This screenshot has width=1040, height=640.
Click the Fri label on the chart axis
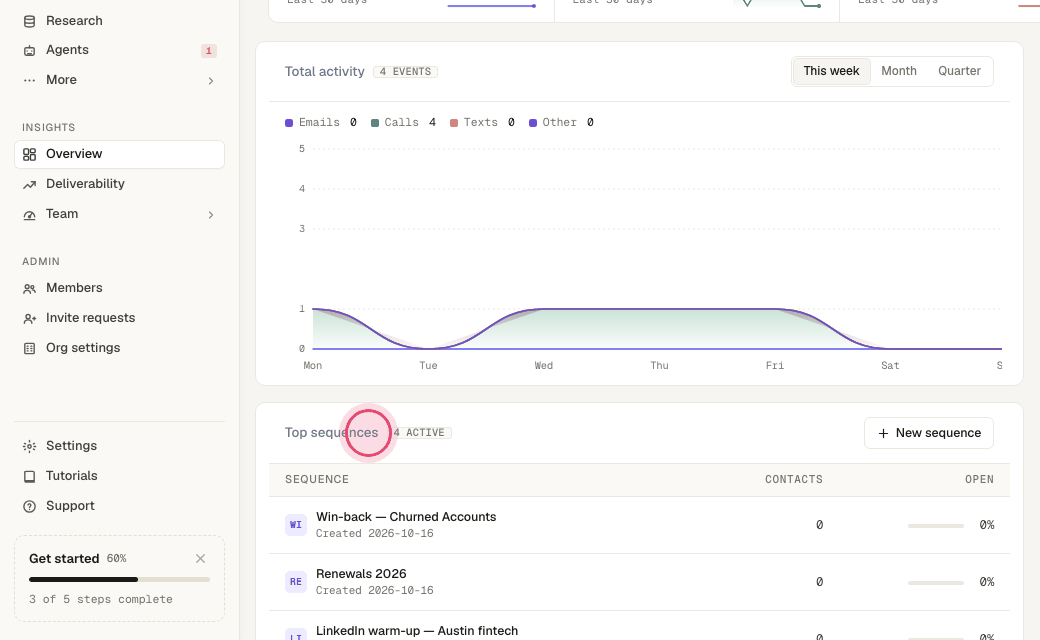[x=775, y=365]
